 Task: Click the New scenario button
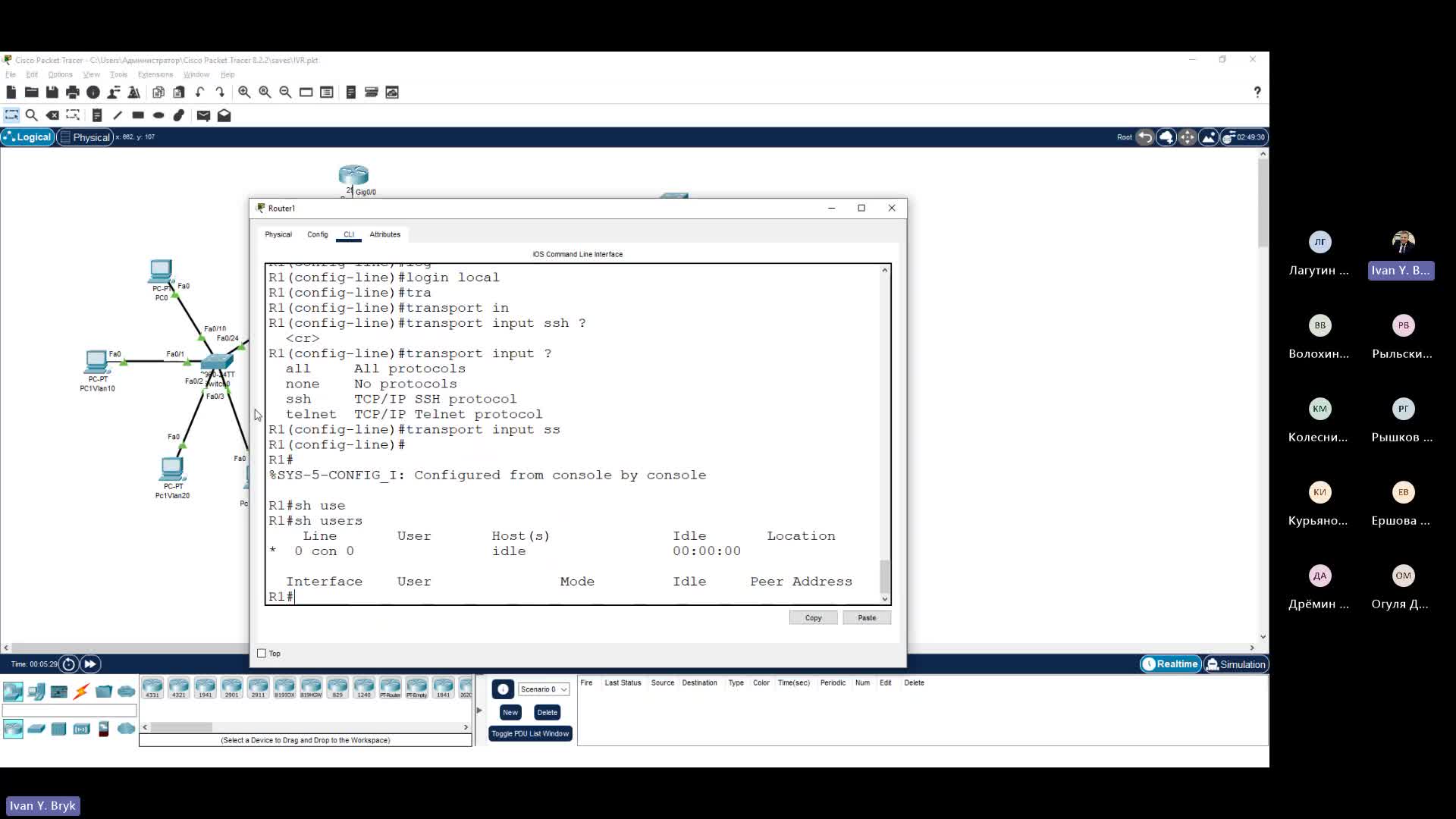click(510, 713)
